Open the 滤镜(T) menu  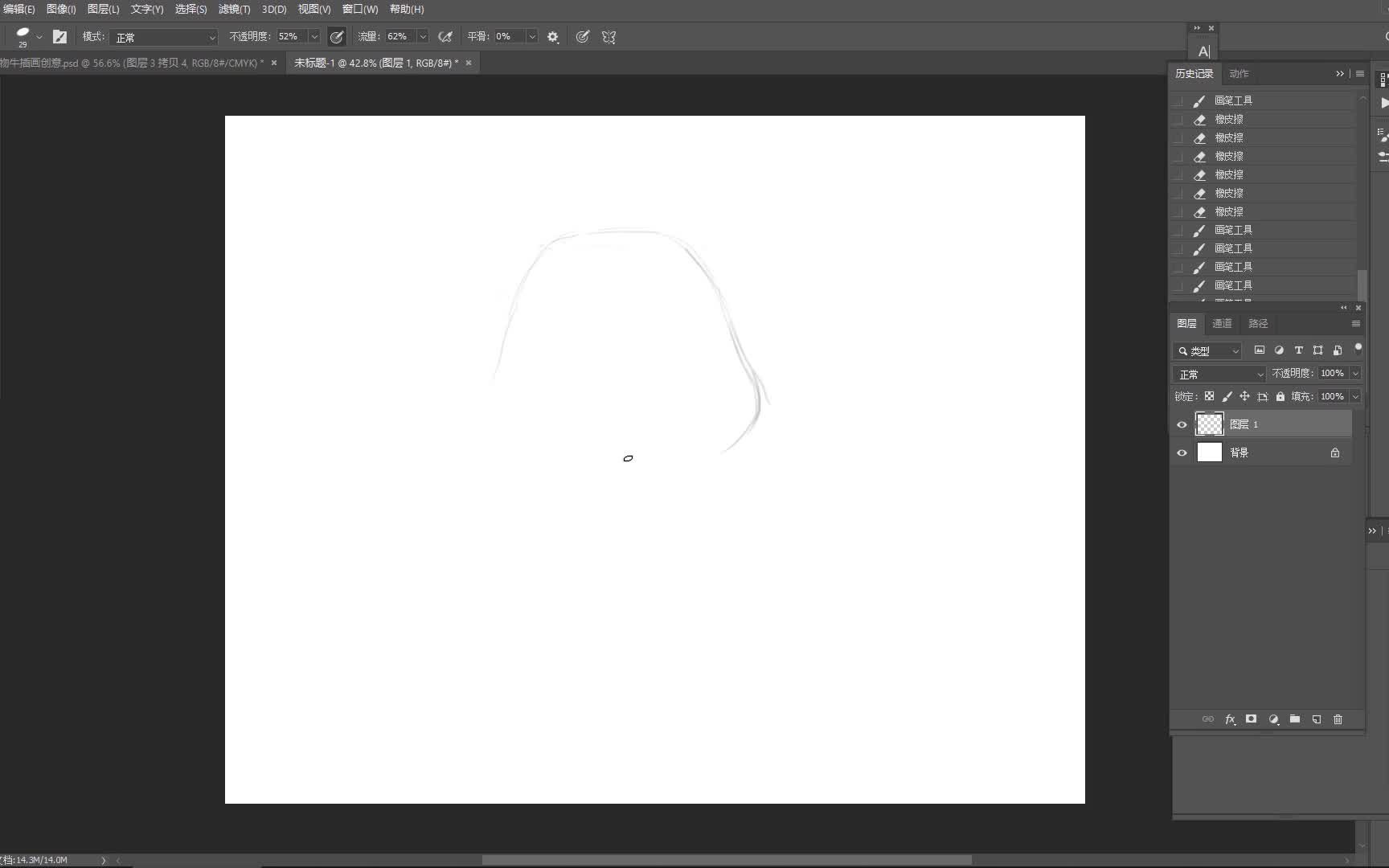pyautogui.click(x=234, y=10)
